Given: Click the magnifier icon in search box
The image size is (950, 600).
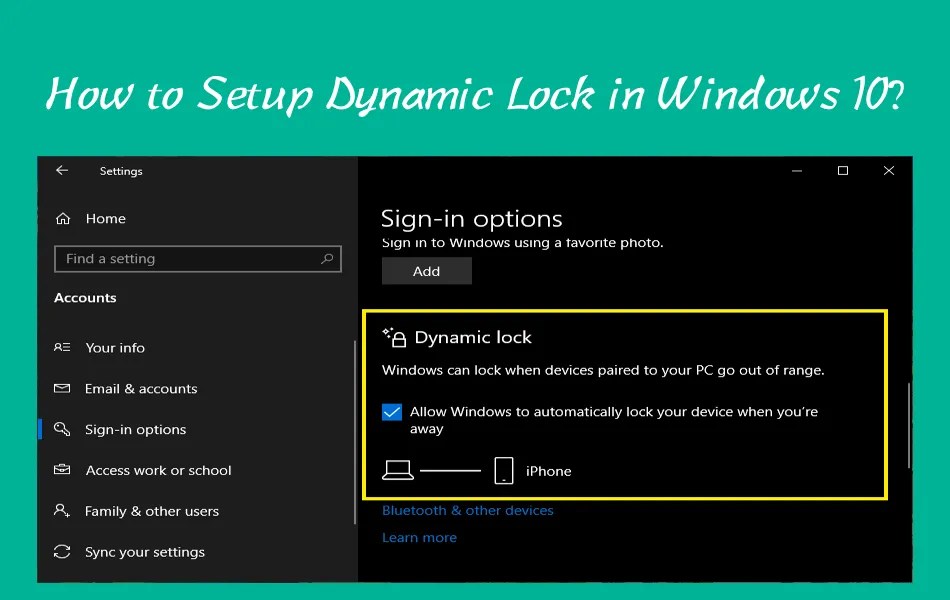Looking at the screenshot, I should pyautogui.click(x=327, y=258).
